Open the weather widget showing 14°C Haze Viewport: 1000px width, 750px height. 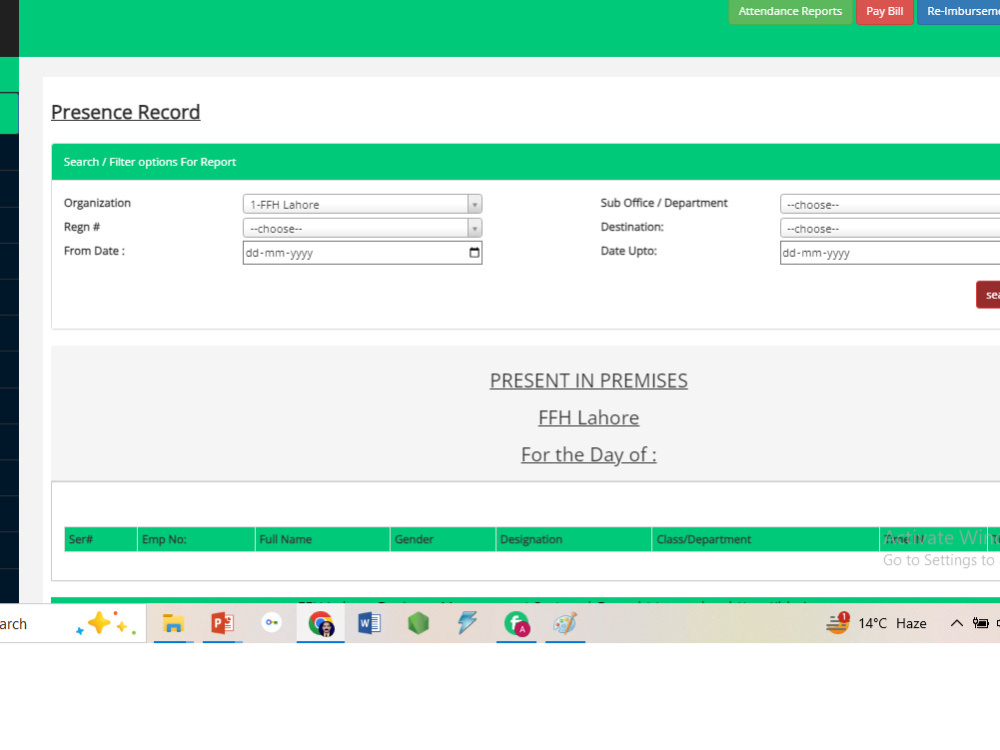tap(876, 623)
